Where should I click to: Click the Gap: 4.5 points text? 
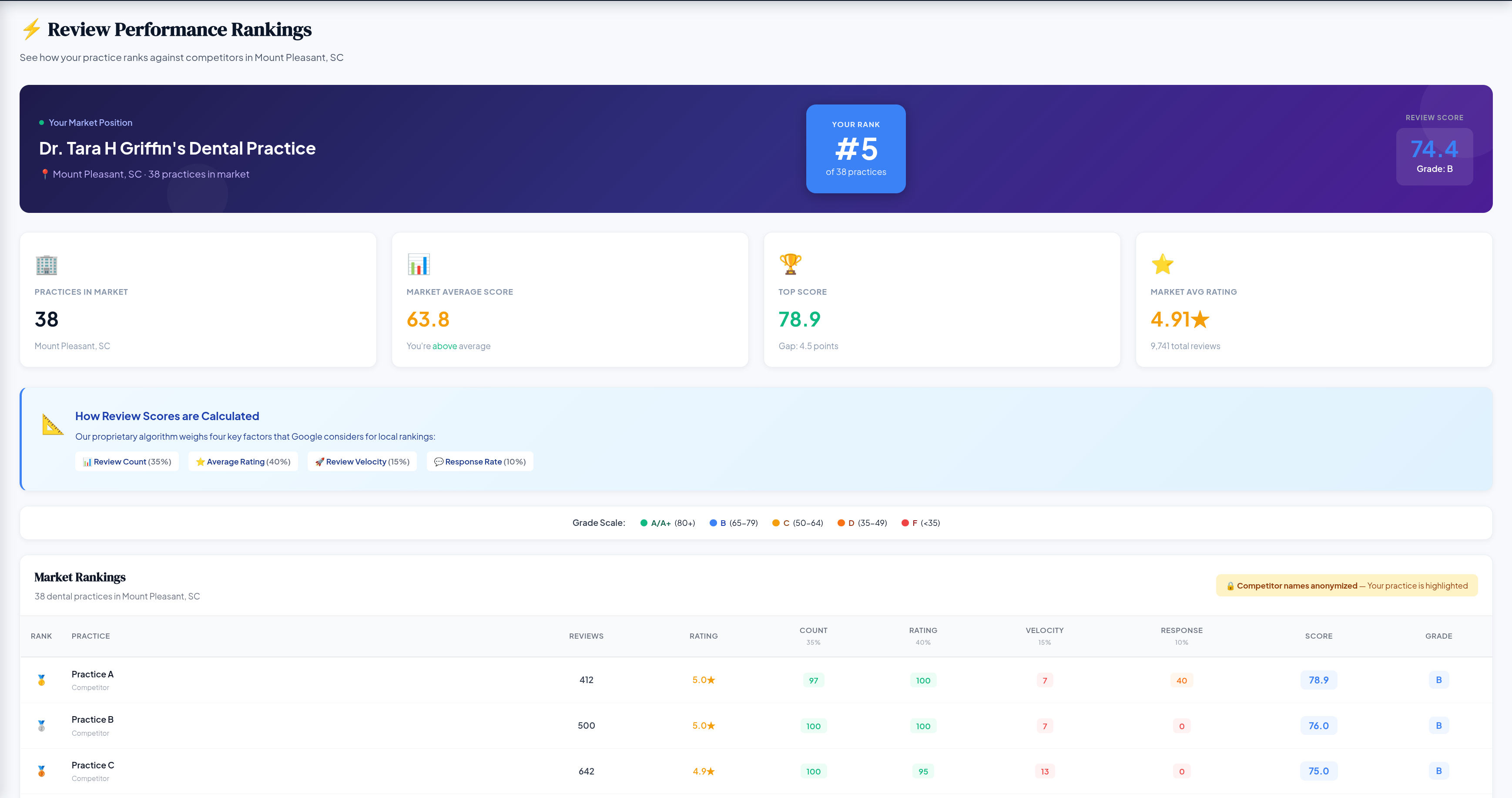click(x=808, y=347)
